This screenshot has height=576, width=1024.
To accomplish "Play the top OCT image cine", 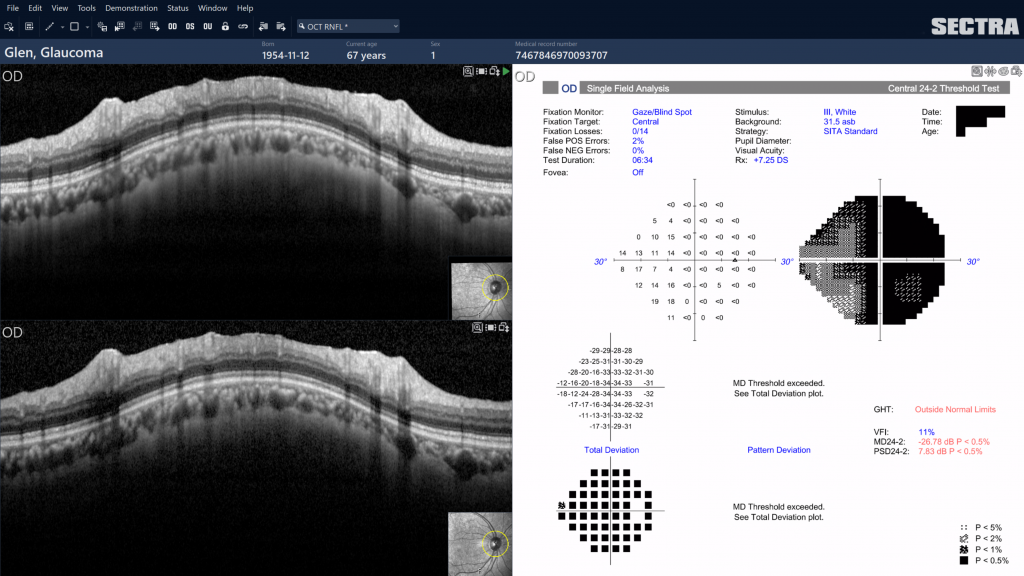I will [506, 71].
